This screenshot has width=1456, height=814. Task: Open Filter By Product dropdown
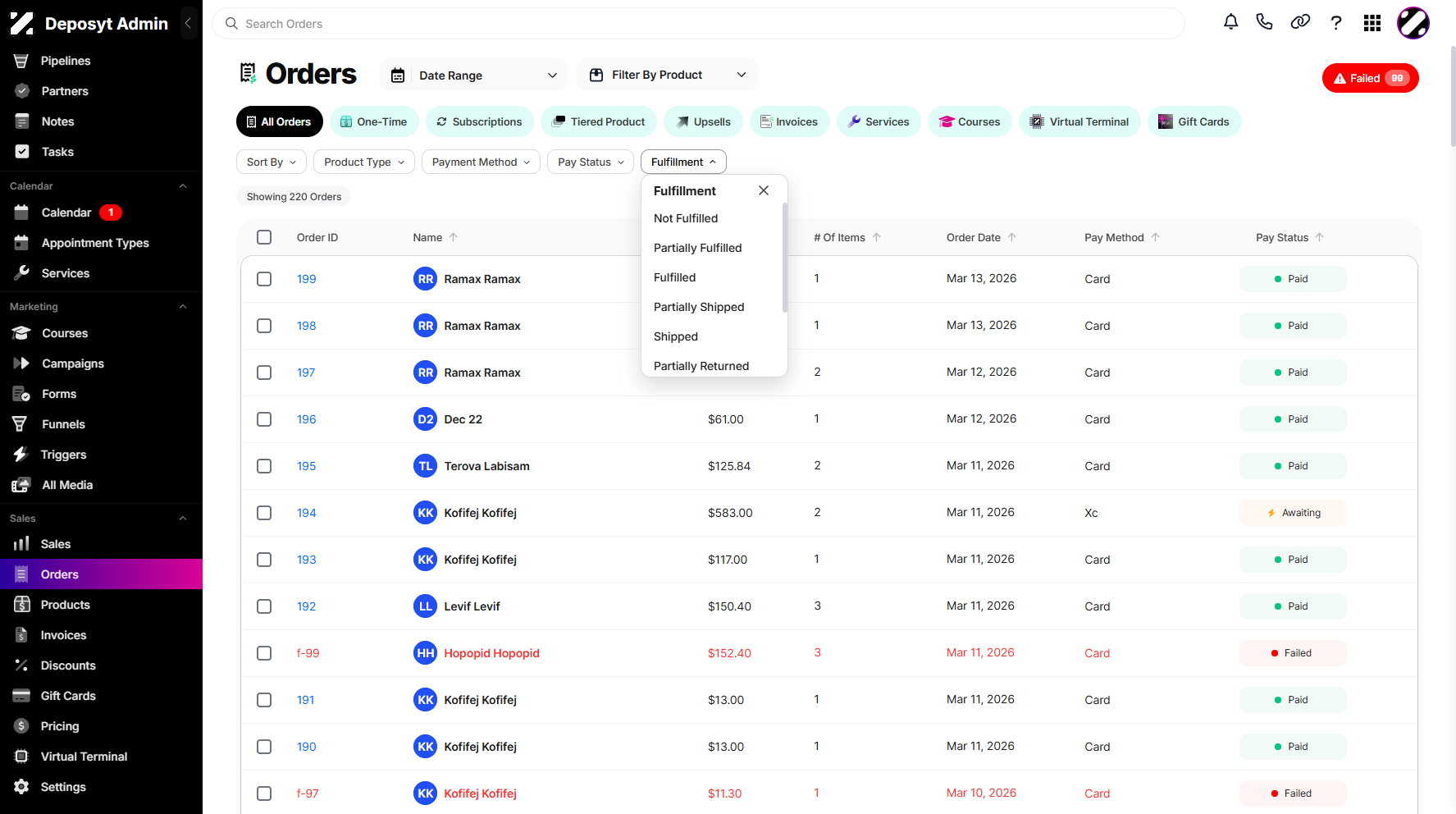pyautogui.click(x=667, y=75)
